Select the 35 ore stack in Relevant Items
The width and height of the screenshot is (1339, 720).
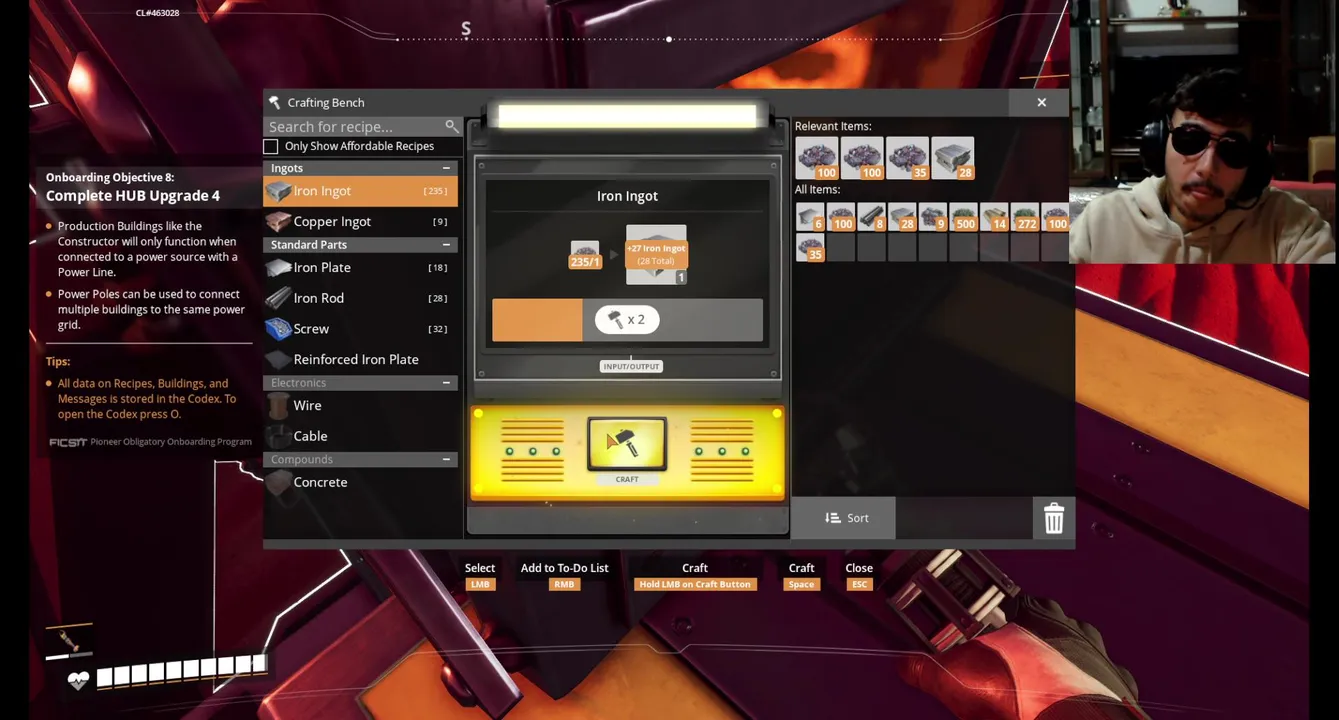907,159
